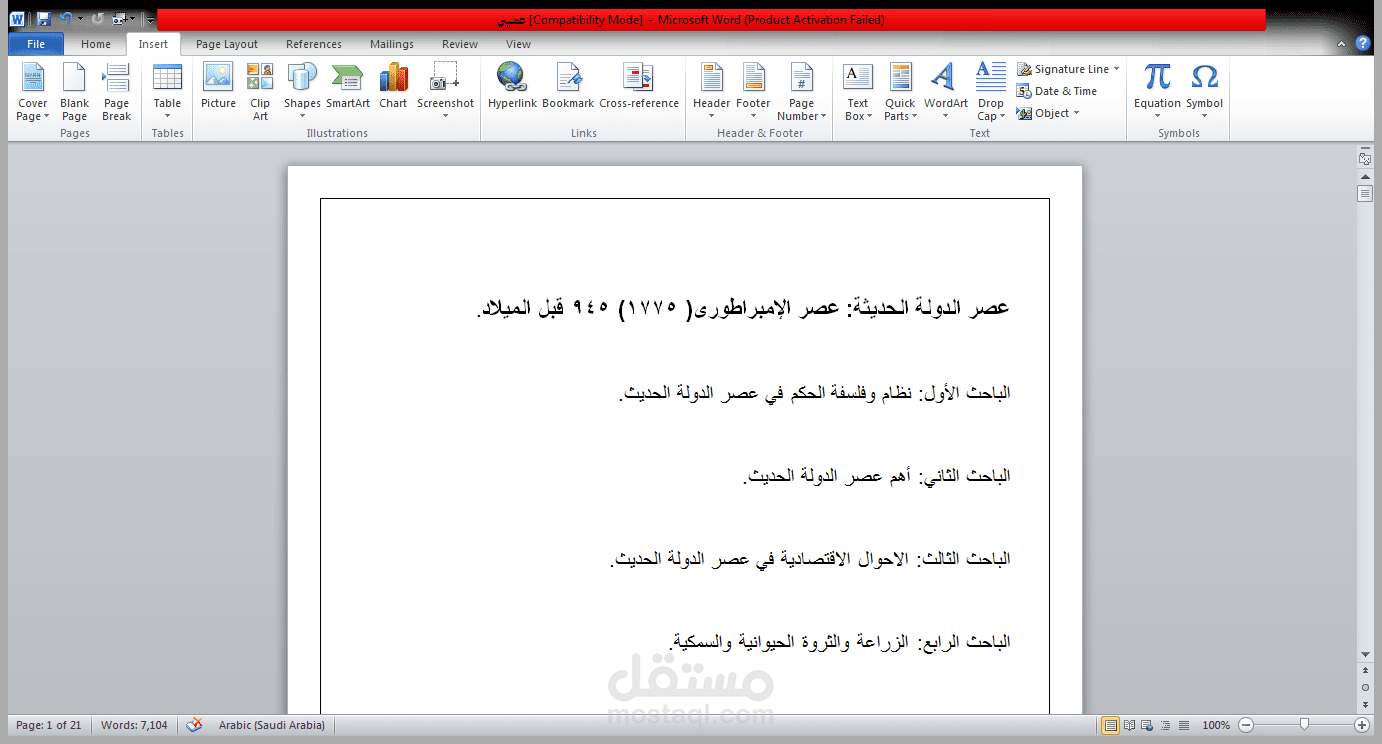This screenshot has height=744, width=1382.
Task: Open the Screenshot tool
Action: [x=445, y=92]
